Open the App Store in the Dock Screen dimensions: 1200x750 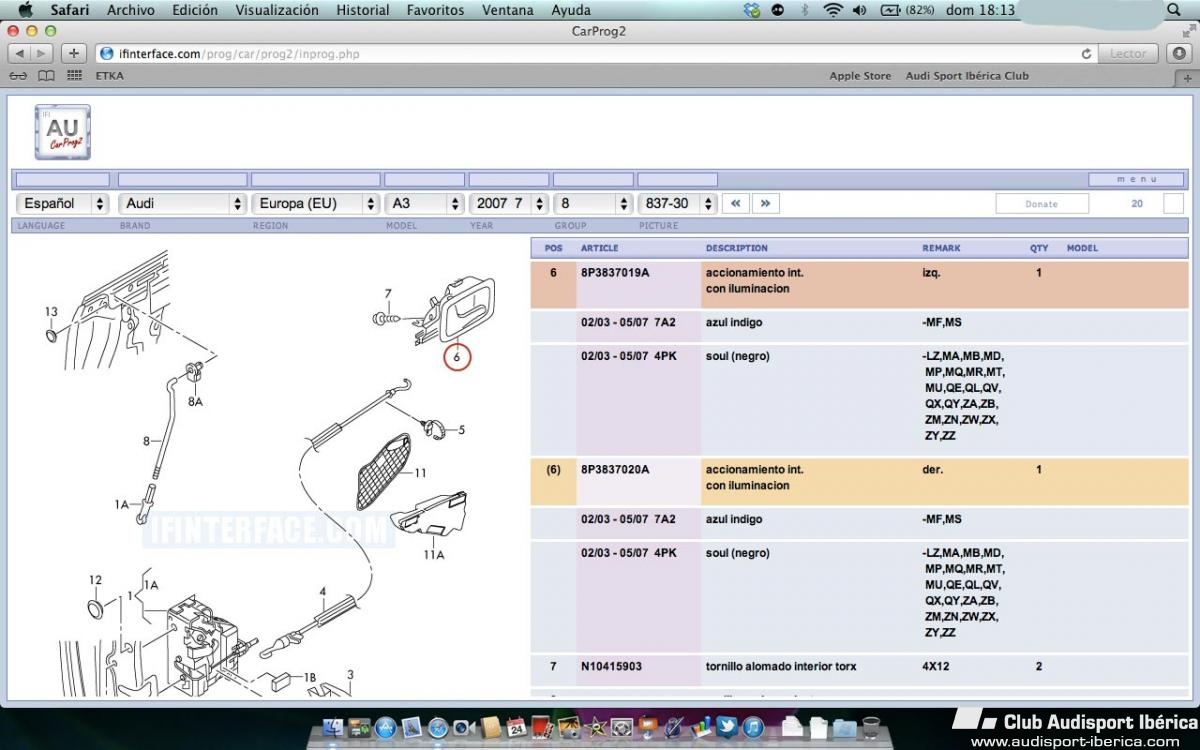pos(386,727)
